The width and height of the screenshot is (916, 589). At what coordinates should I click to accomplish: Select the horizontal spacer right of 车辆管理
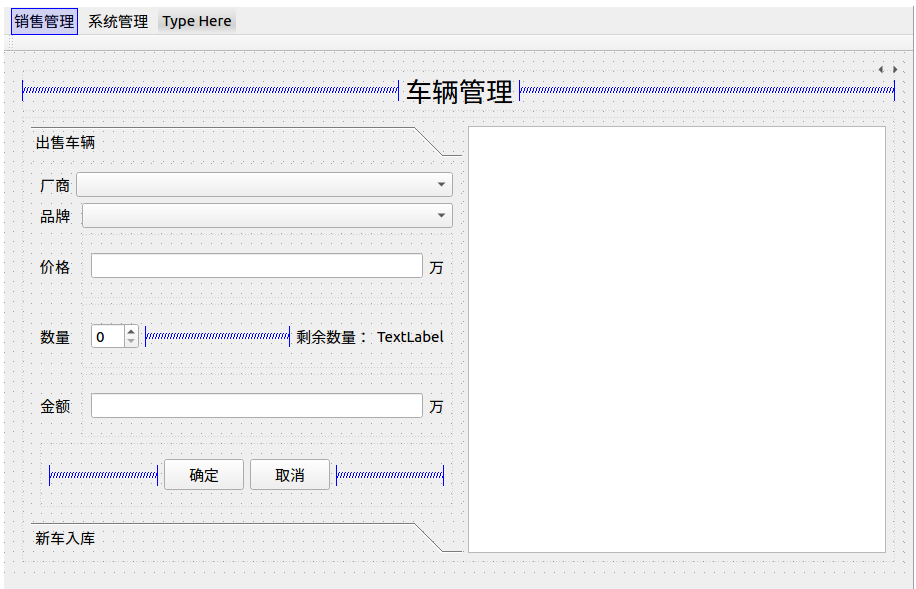(x=707, y=90)
